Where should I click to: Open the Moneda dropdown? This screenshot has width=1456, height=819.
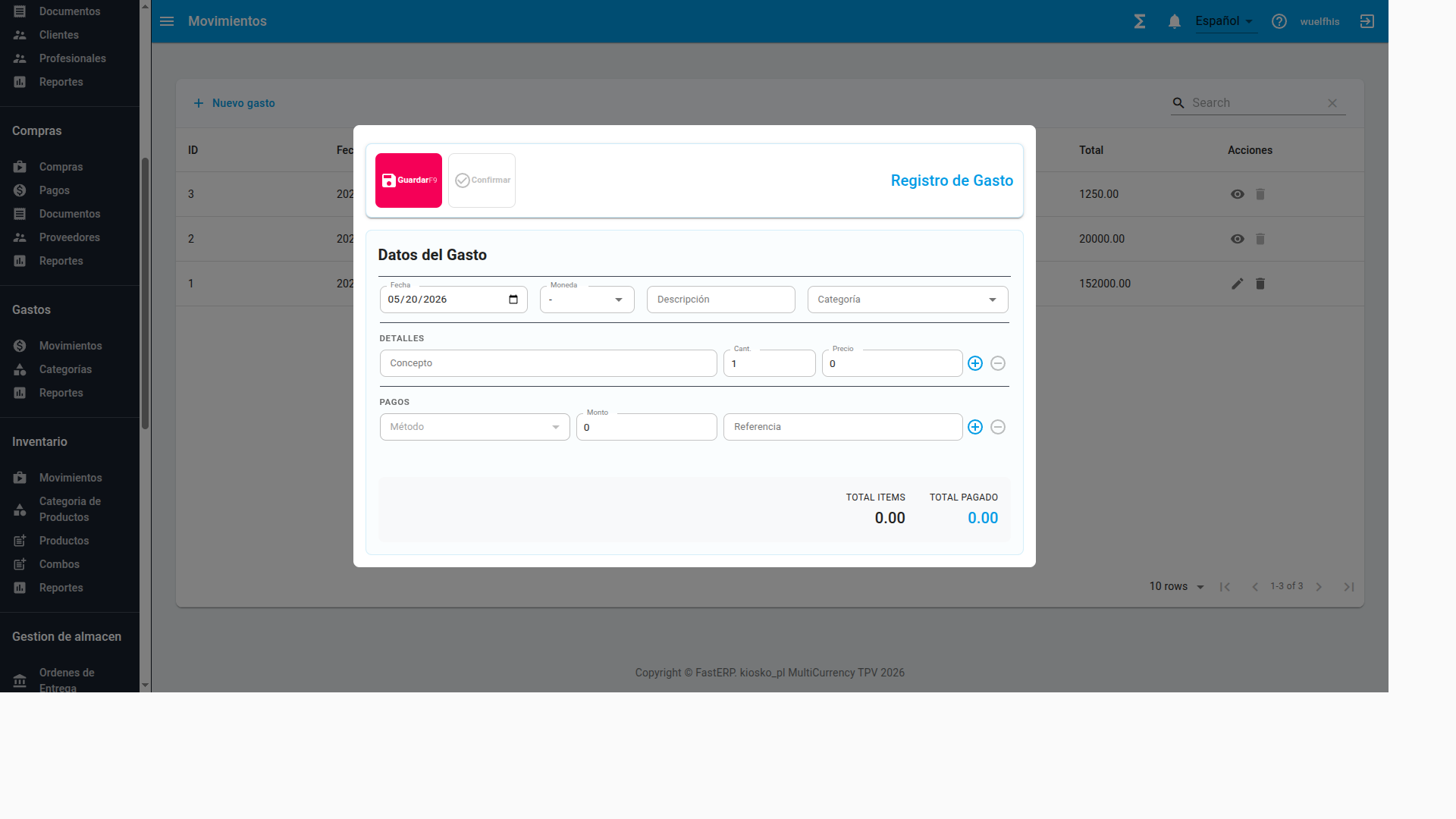tap(587, 300)
